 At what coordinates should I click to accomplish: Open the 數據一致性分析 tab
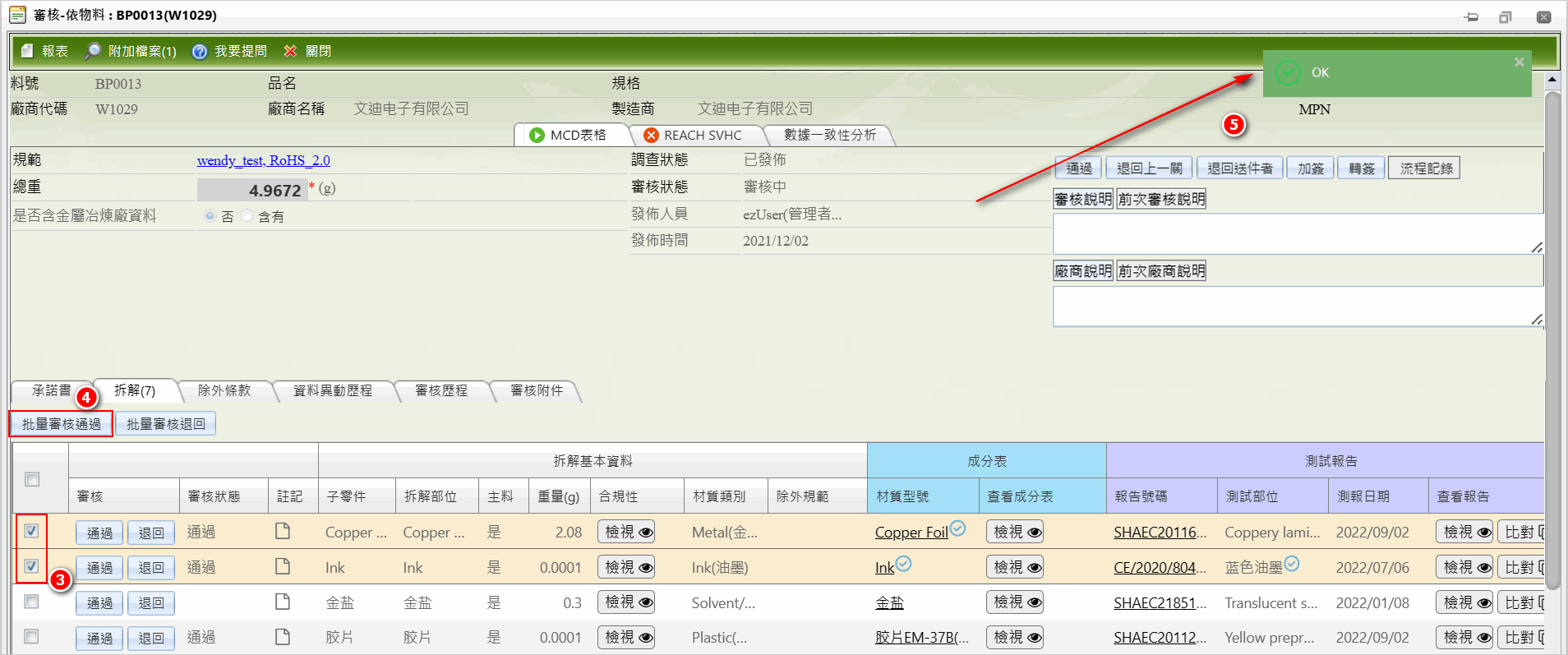coord(829,135)
